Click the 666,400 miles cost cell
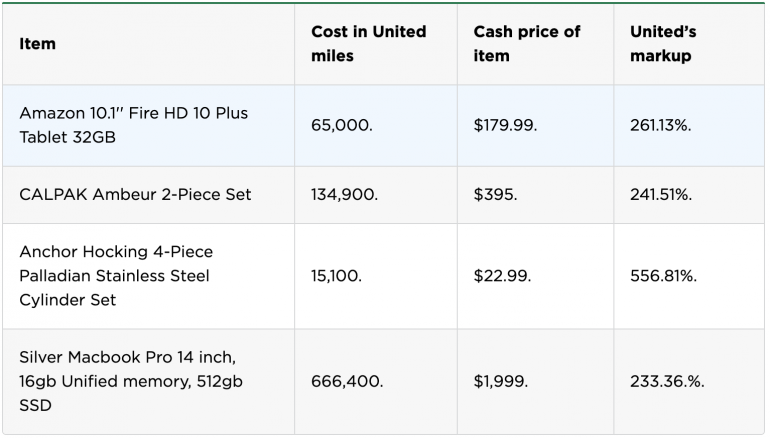770x438 pixels. 347,381
